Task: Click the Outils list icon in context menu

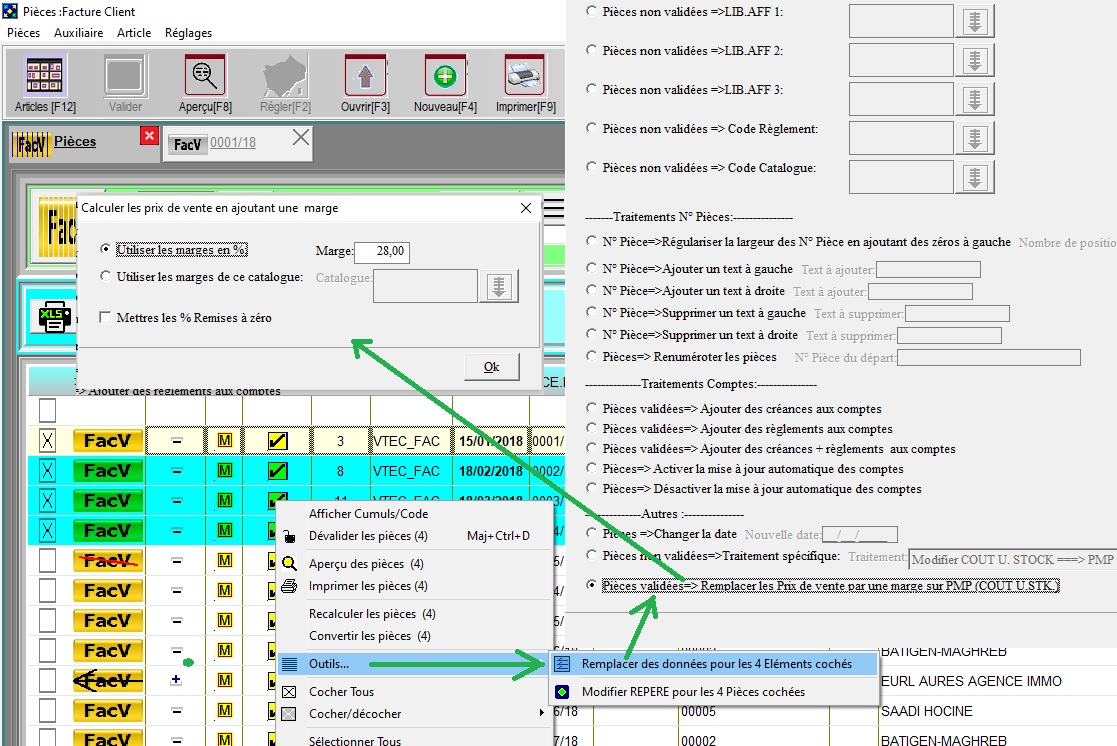Action: pyautogui.click(x=289, y=664)
